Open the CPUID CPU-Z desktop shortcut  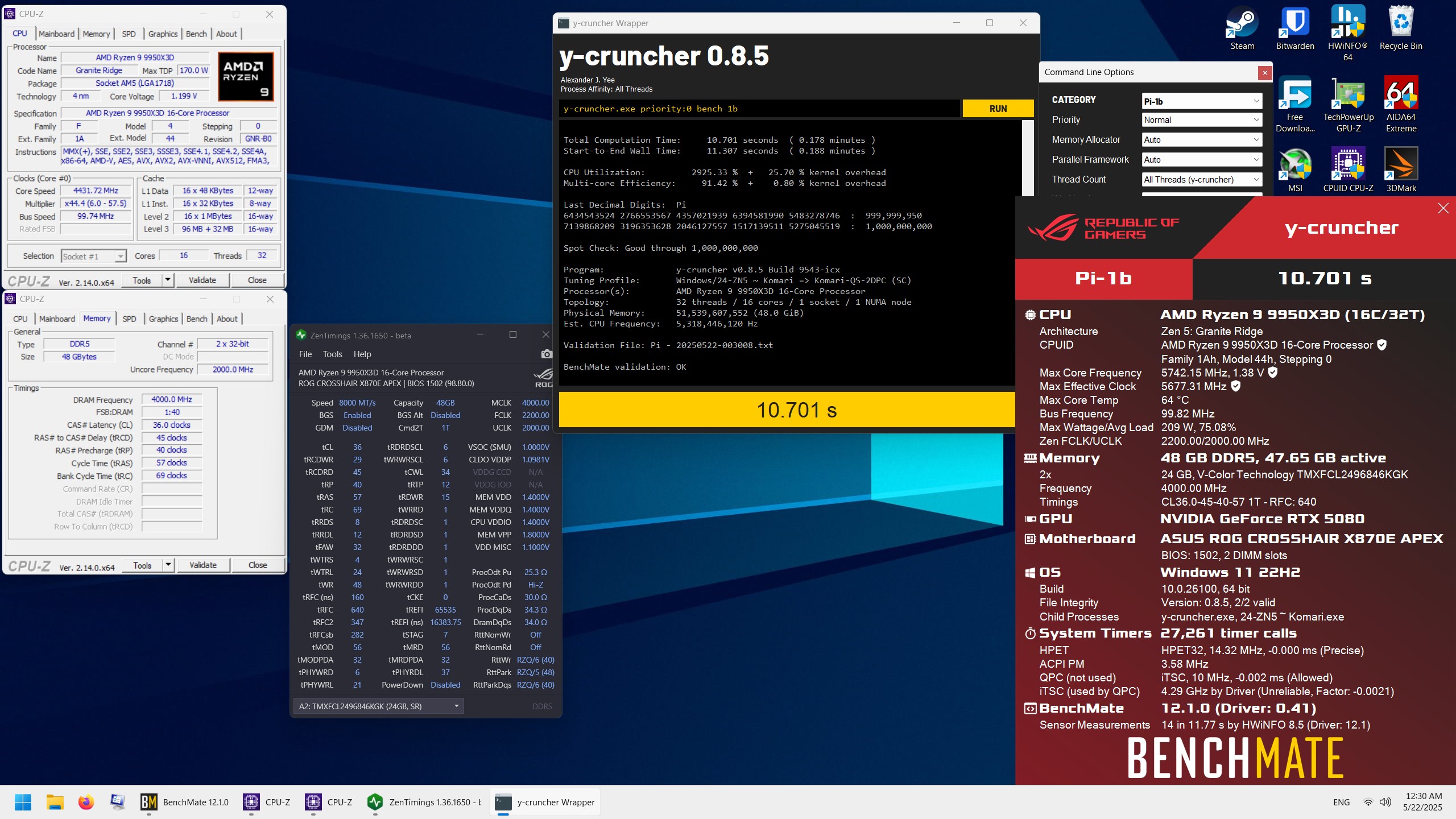(x=1348, y=169)
